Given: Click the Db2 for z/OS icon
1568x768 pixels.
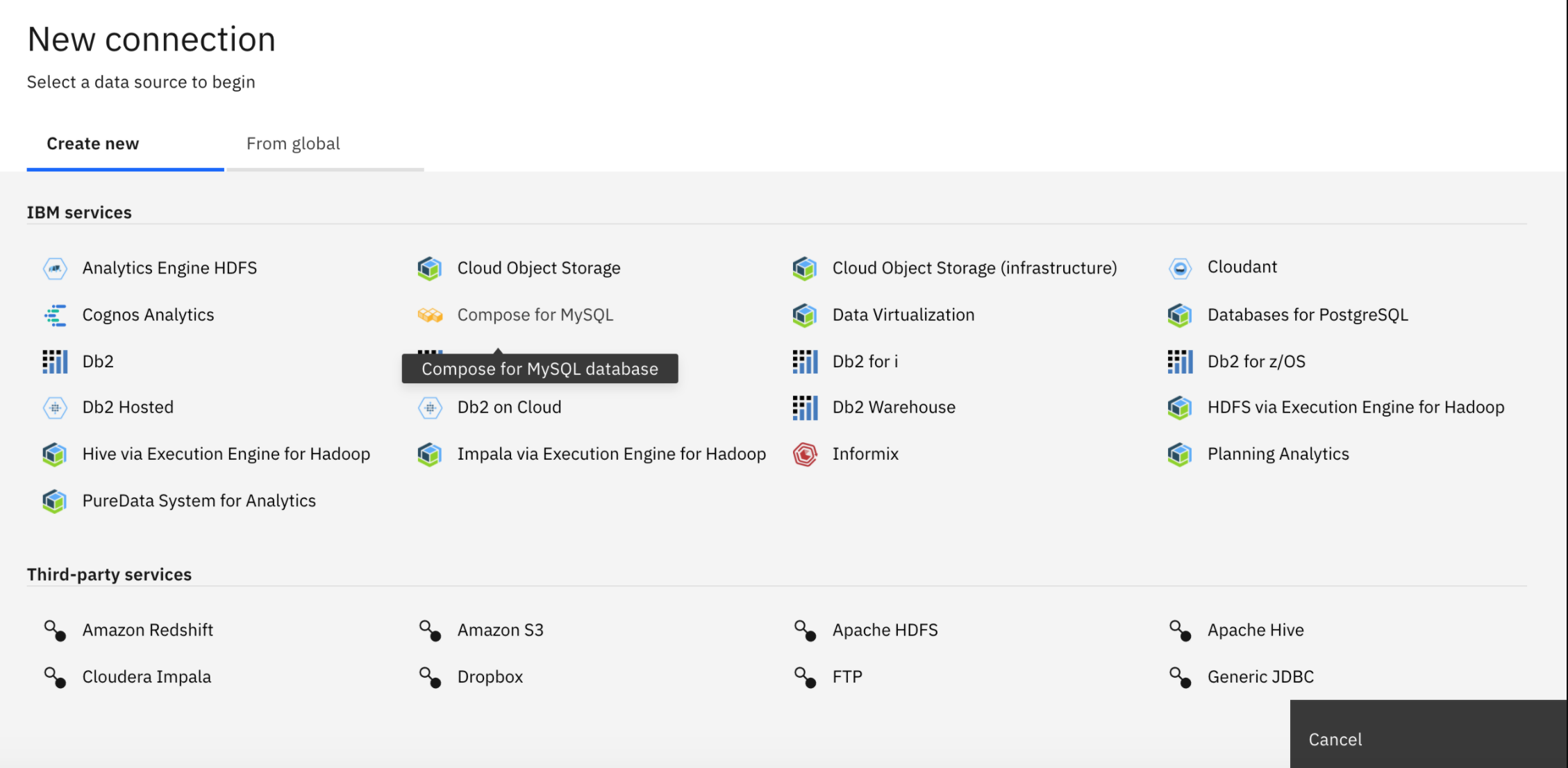Looking at the screenshot, I should click(1180, 362).
